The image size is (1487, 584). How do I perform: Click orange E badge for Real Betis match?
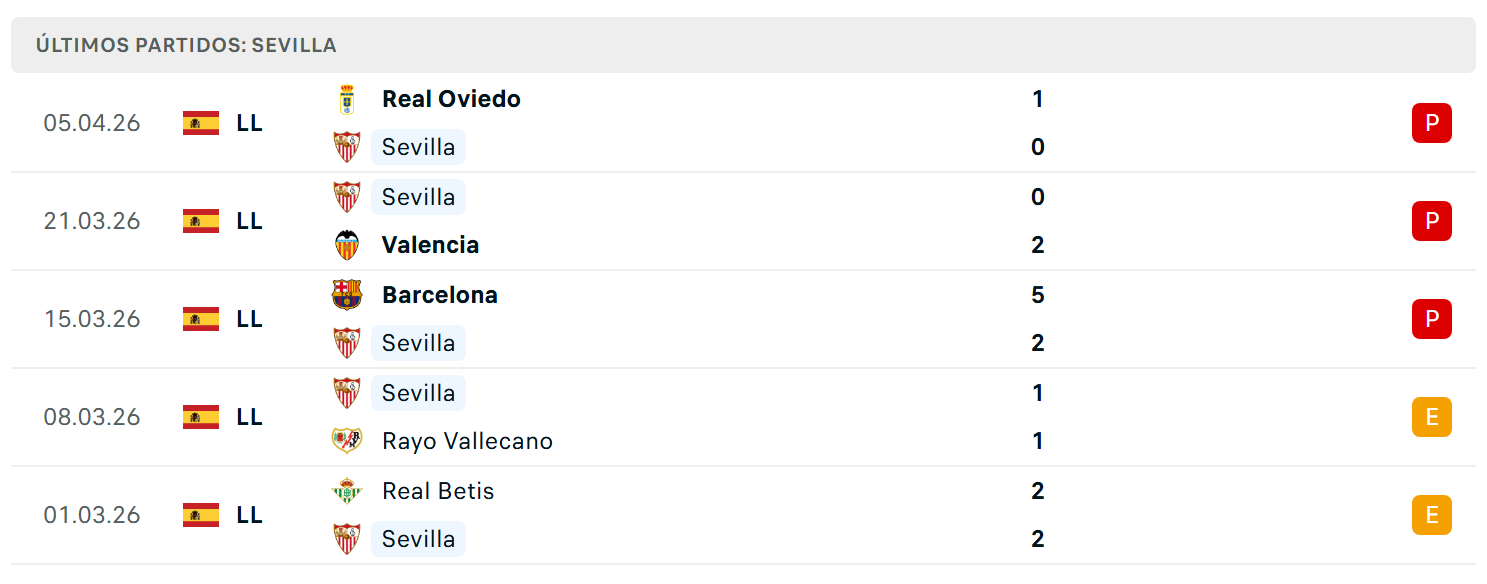pos(1431,515)
